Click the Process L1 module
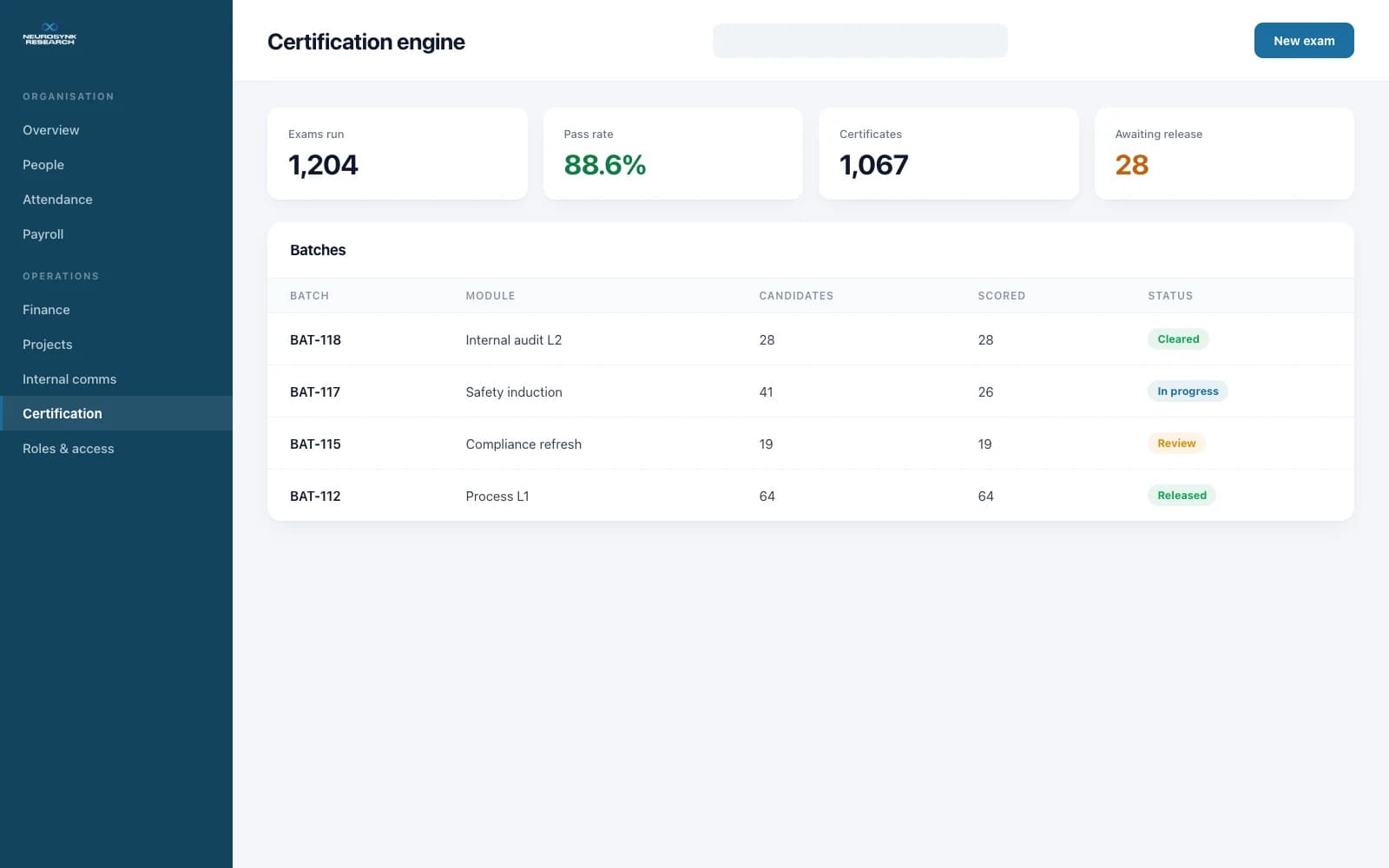Image resolution: width=1389 pixels, height=868 pixels. 497,496
